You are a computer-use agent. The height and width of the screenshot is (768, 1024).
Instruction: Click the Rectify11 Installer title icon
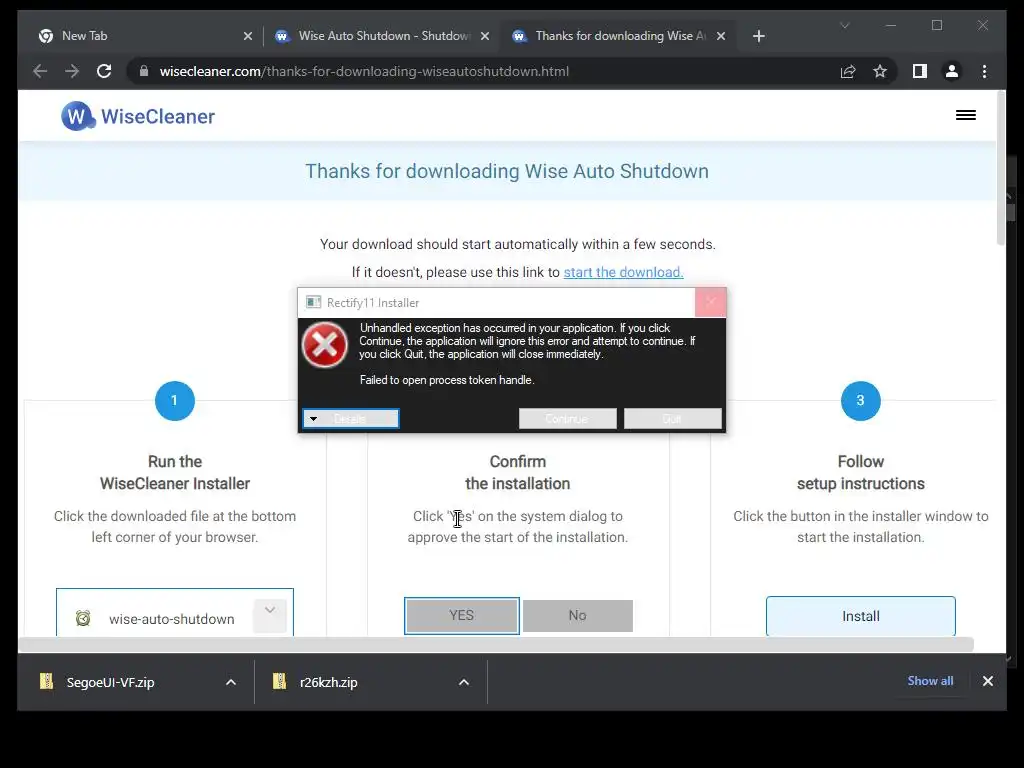313,302
